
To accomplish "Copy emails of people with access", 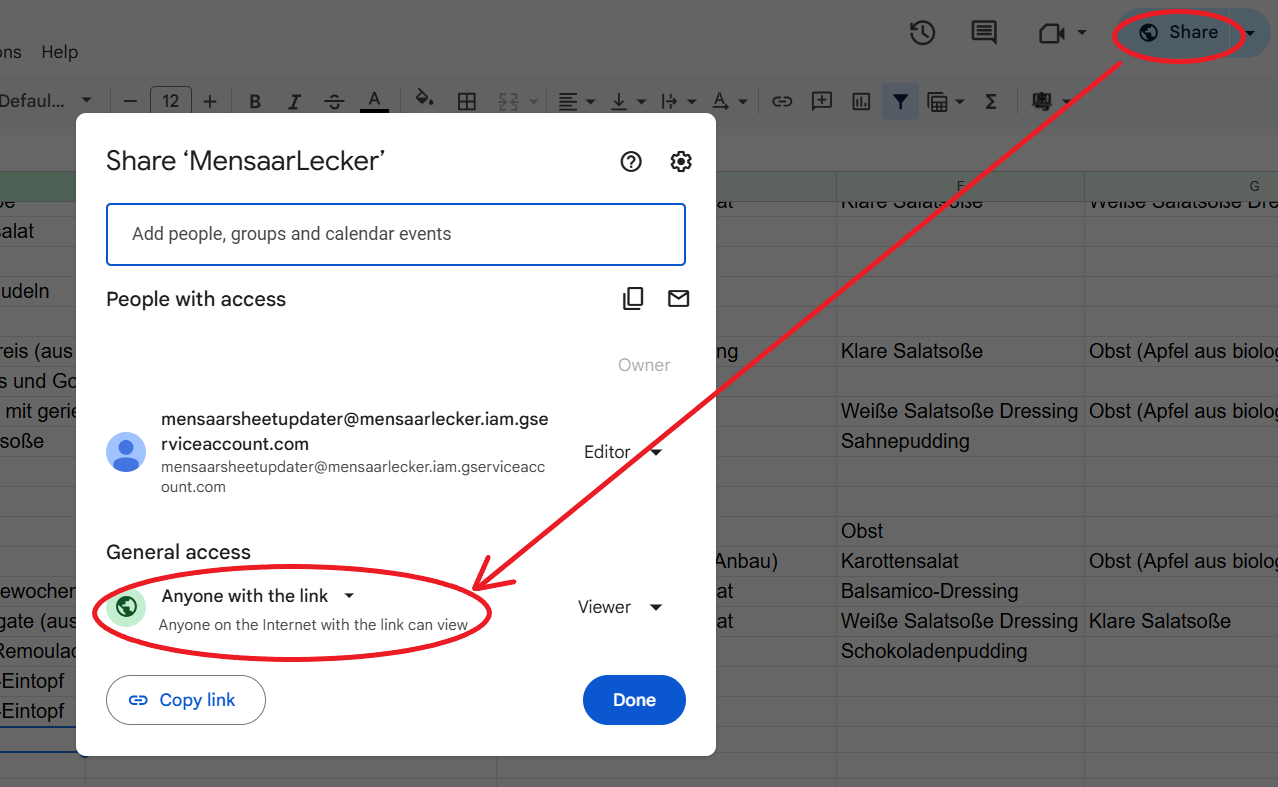I will [633, 298].
